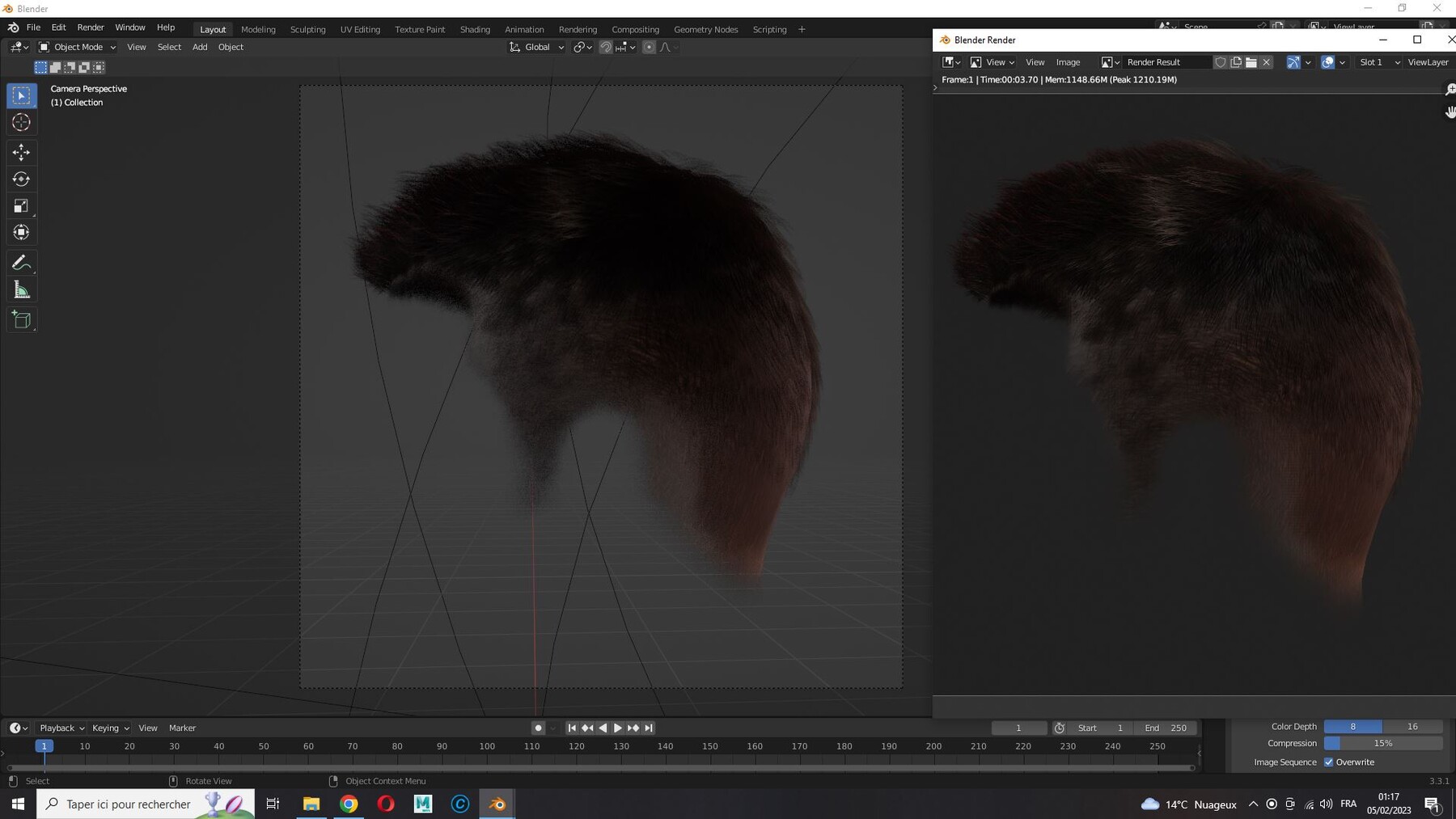Viewport: 1456px width, 819px height.
Task: Select the Add Cube tool
Action: coord(22,320)
